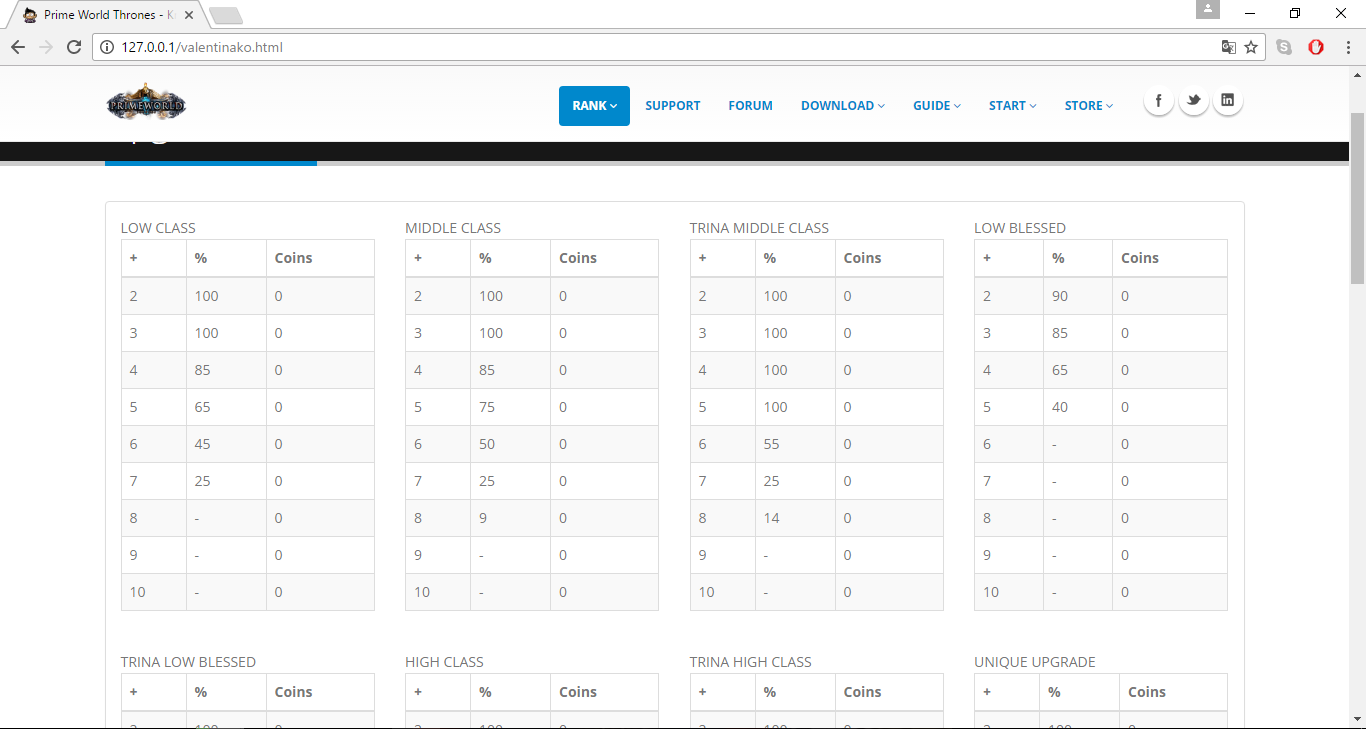Click the + column header in LOW BLESSED
This screenshot has height=729, width=1366.
coord(1009,258)
